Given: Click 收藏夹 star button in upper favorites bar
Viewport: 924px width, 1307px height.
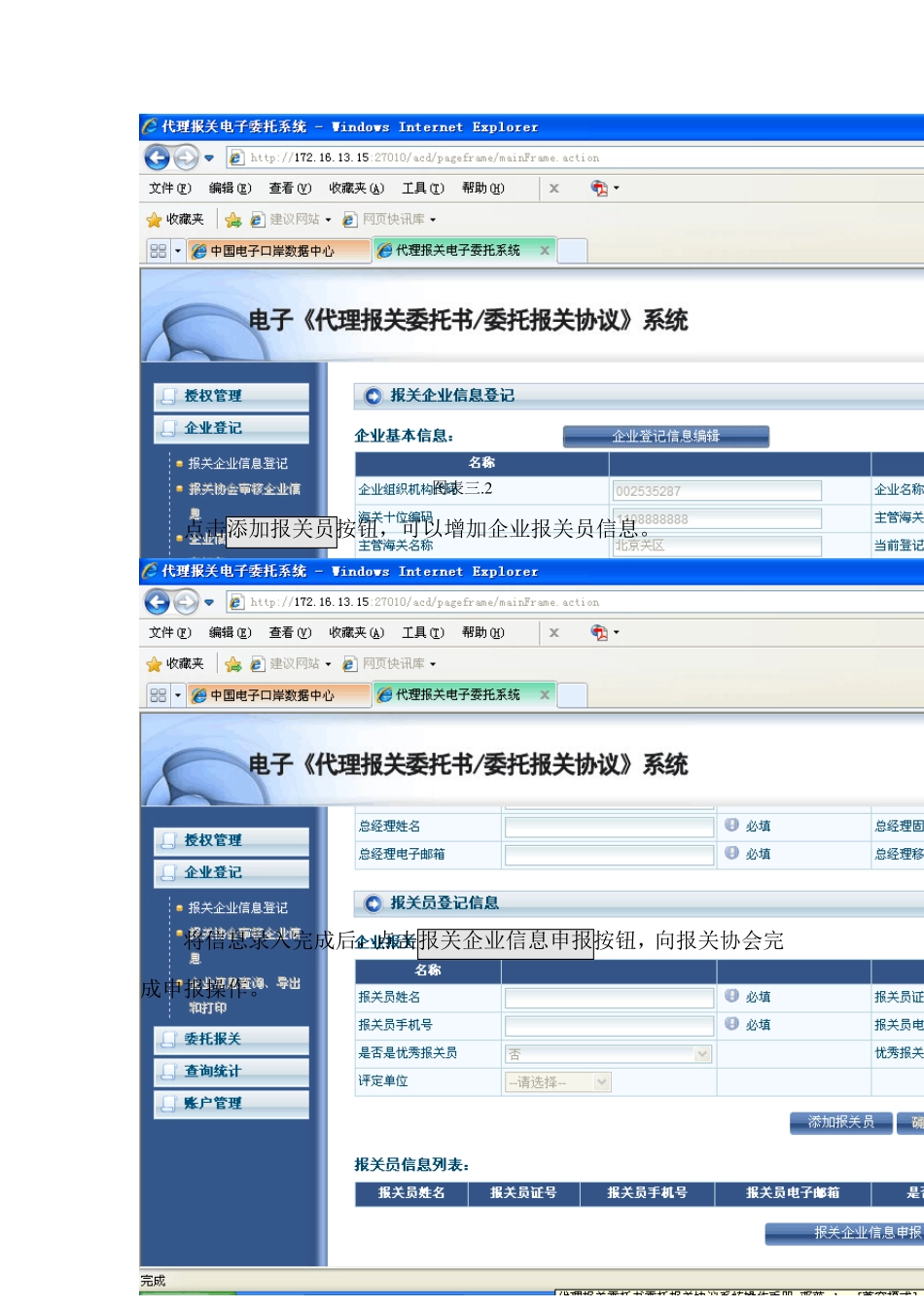Looking at the screenshot, I should point(175,219).
